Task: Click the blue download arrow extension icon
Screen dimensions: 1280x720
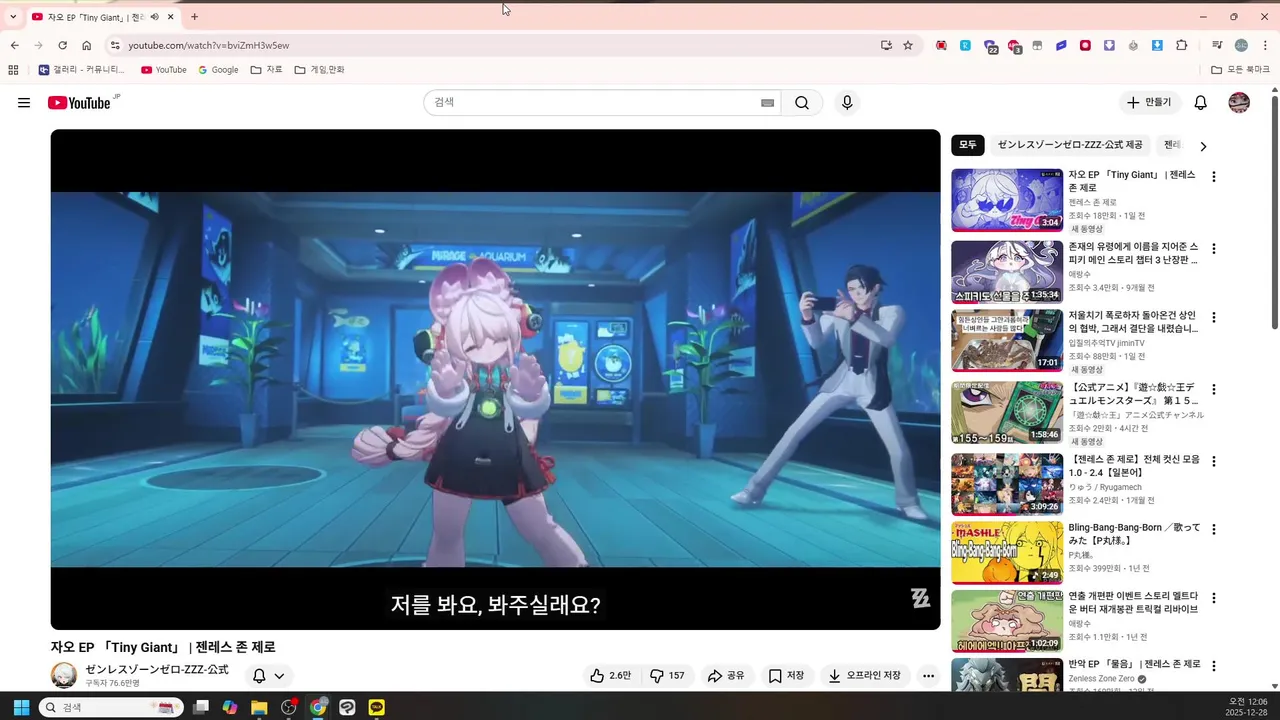Action: pos(1157,45)
